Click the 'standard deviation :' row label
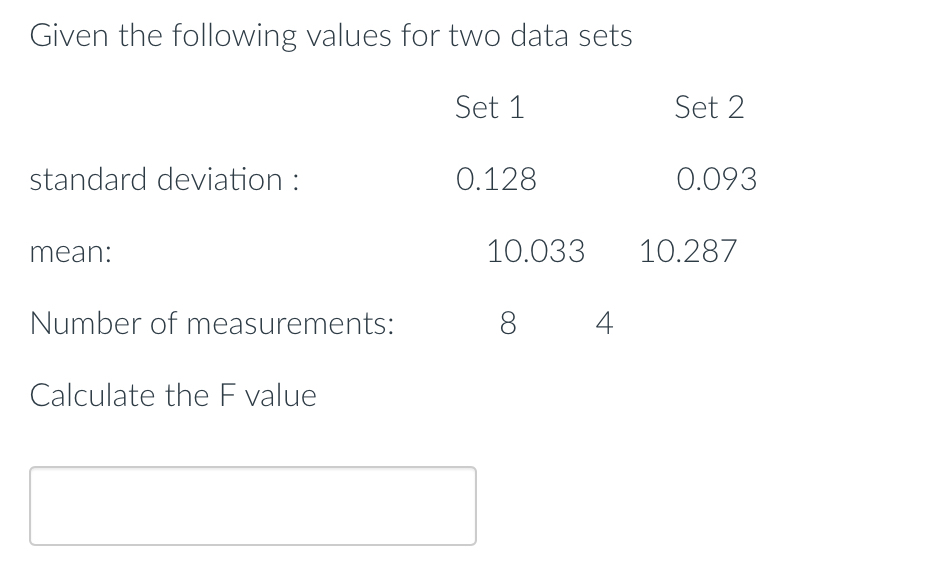 166,180
